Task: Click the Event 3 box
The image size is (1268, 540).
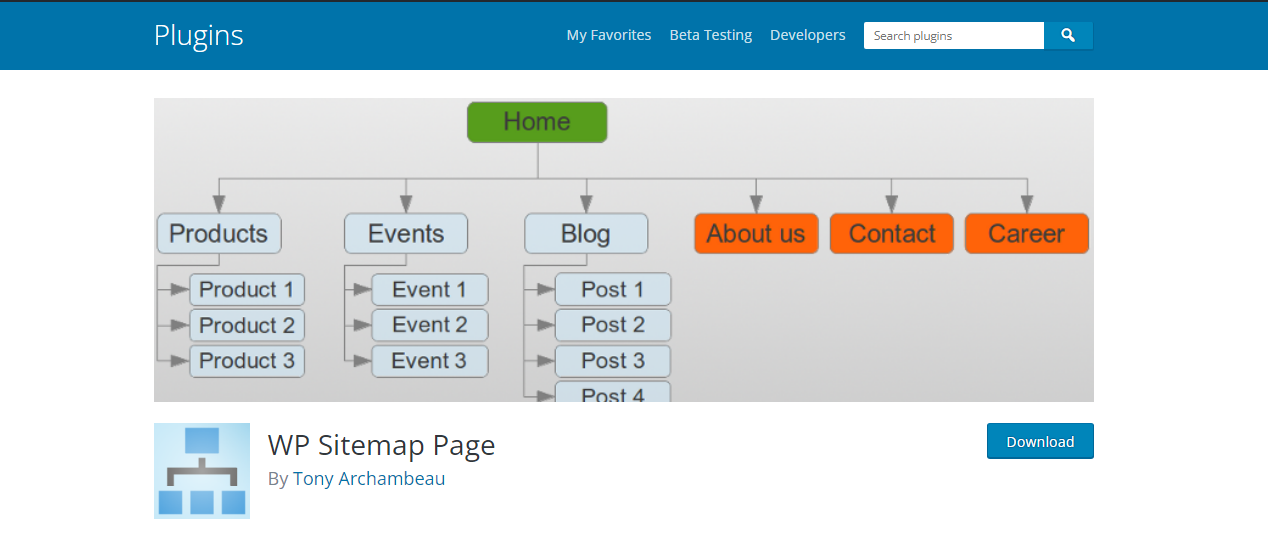Action: pyautogui.click(x=430, y=361)
